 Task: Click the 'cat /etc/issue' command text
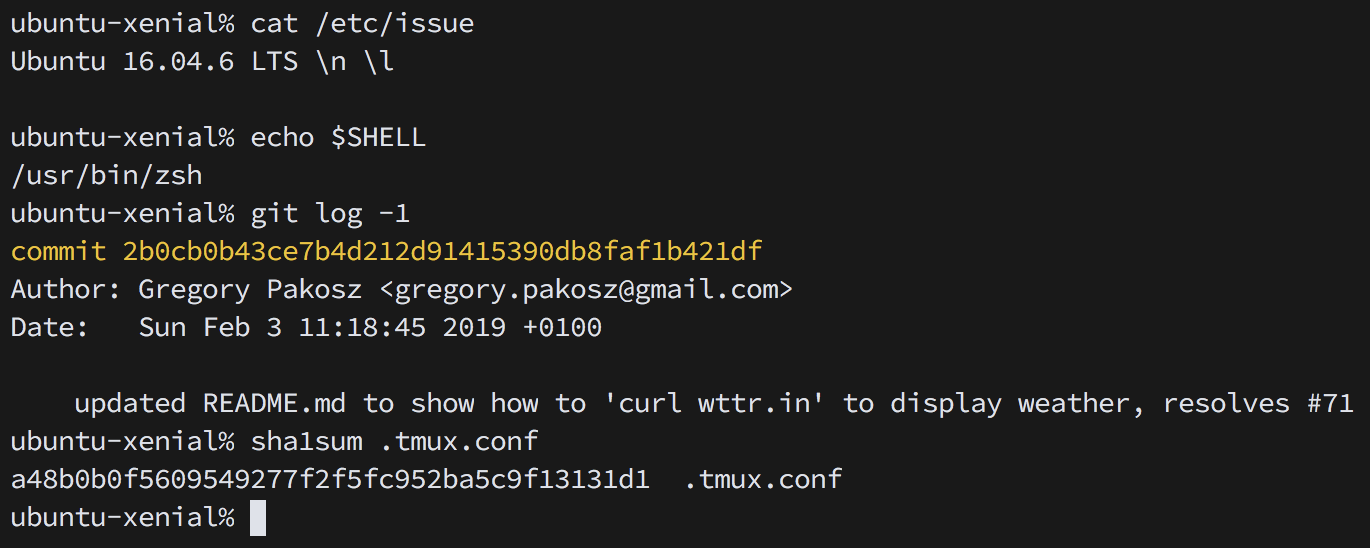click(362, 23)
